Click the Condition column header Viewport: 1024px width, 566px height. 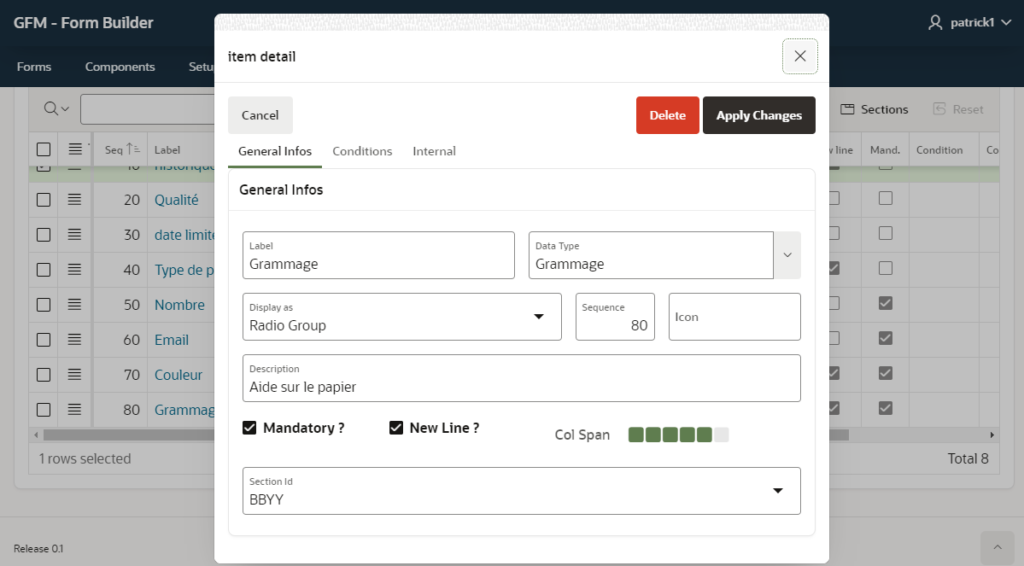[939, 150]
